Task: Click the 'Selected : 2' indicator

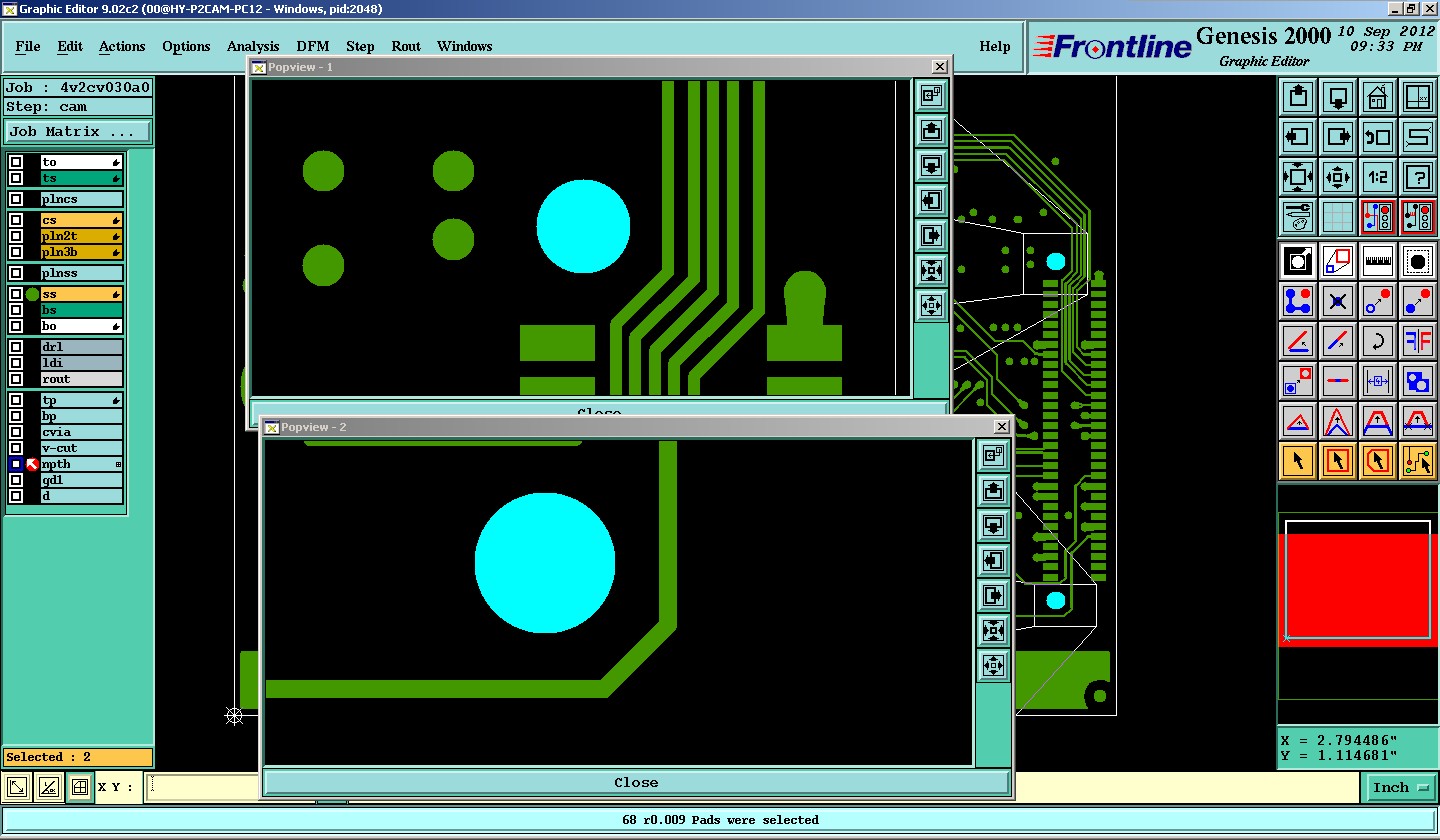Action: (78, 757)
